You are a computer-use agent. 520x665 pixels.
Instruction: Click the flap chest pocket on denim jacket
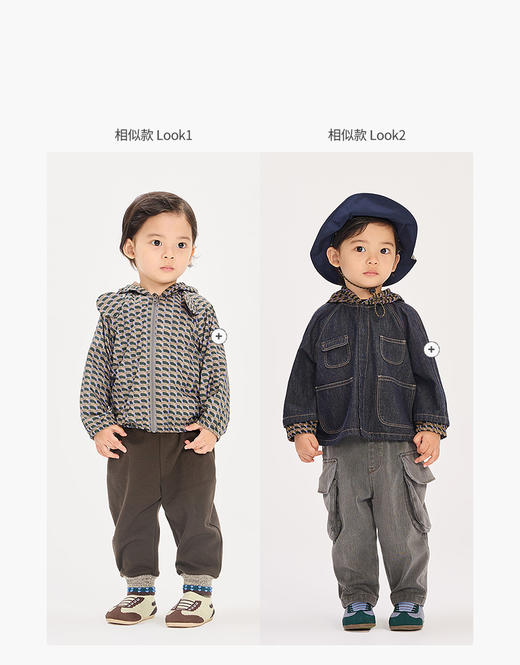[x=335, y=352]
